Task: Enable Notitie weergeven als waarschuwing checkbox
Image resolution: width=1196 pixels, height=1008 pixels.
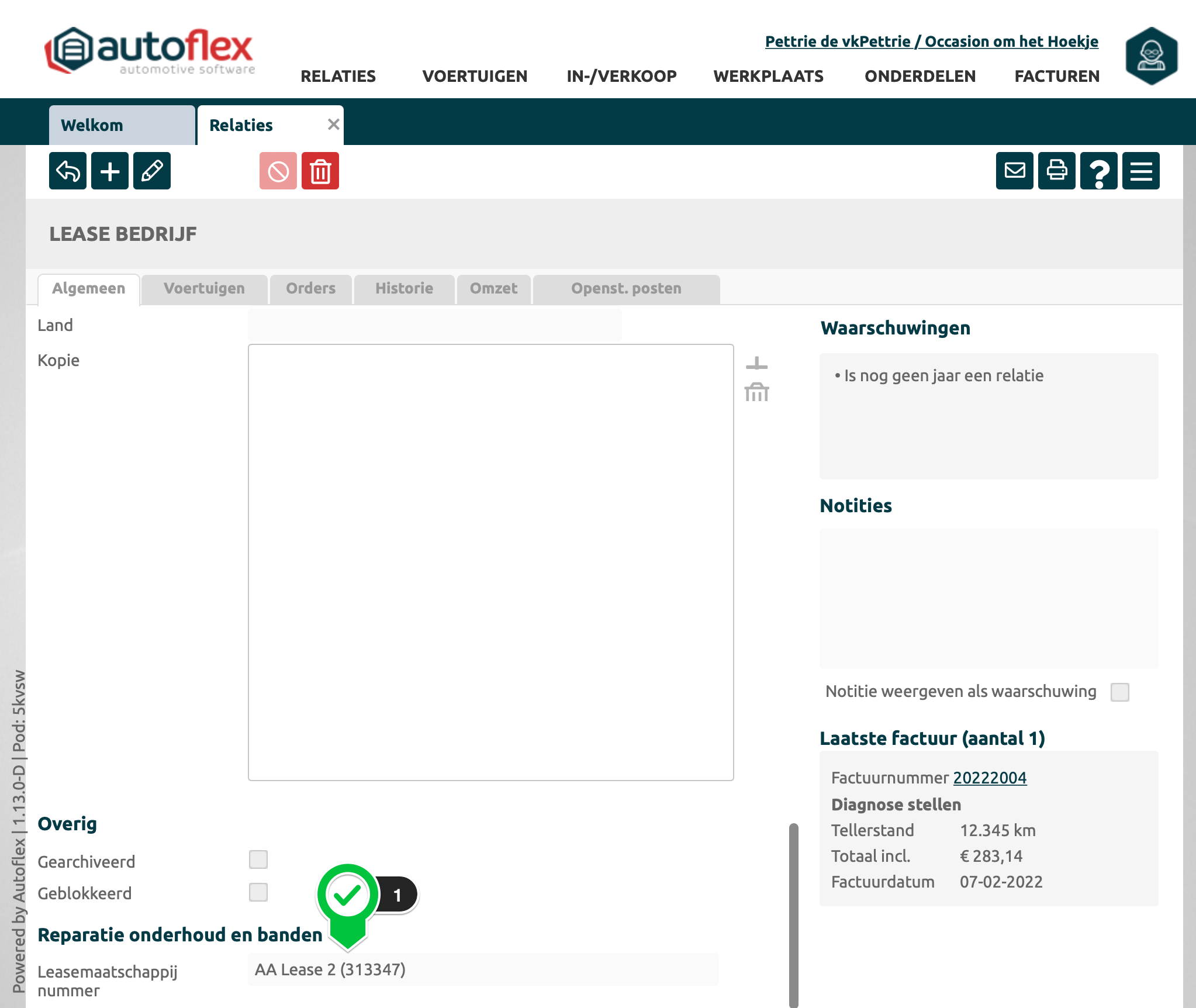Action: click(x=1120, y=692)
